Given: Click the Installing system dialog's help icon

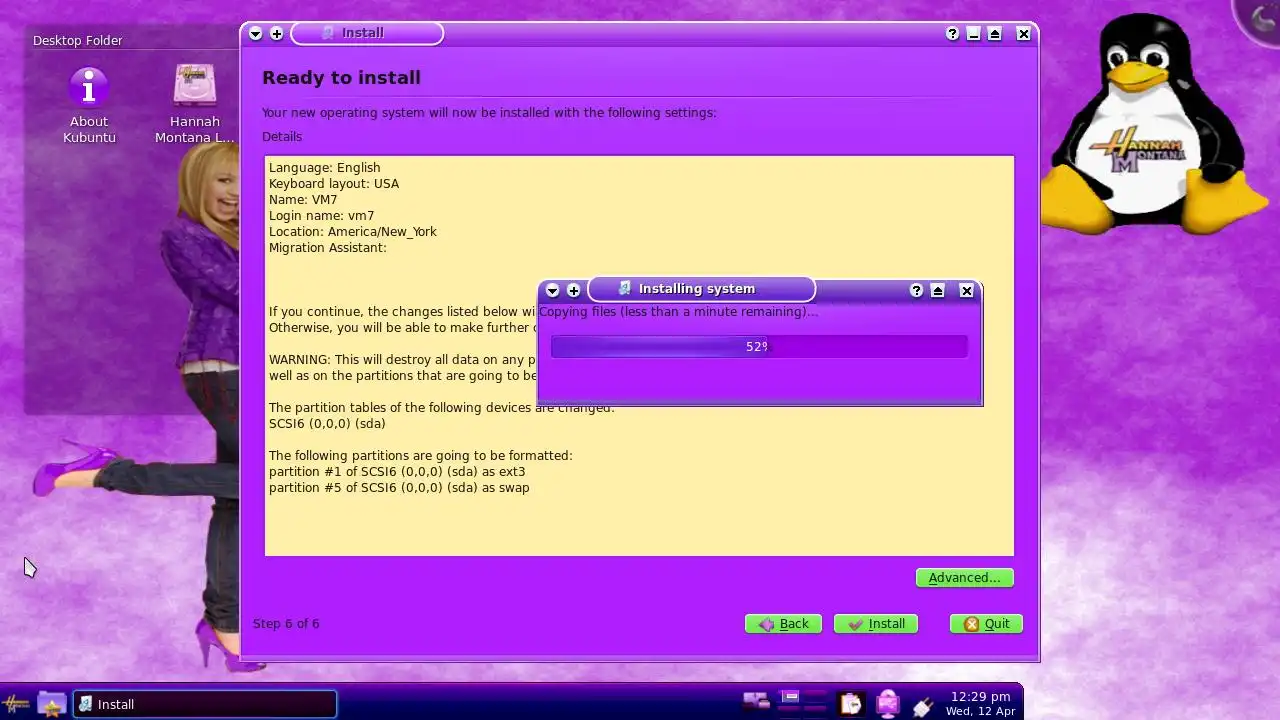Looking at the screenshot, I should click(916, 290).
